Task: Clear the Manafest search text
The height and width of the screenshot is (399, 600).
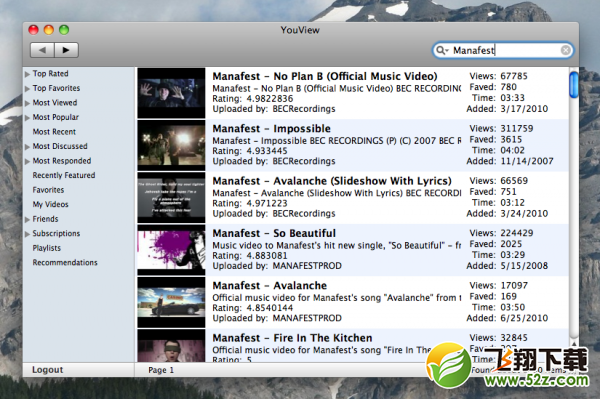Action: point(565,50)
